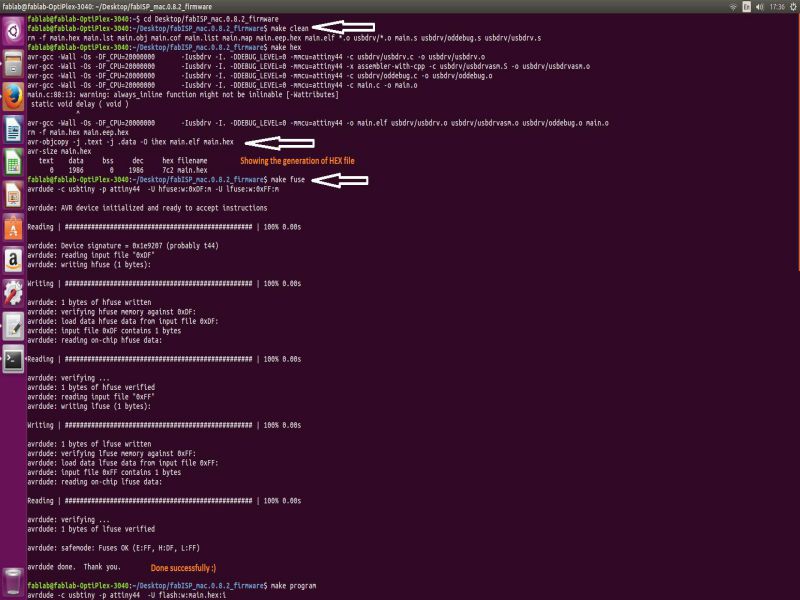The width and height of the screenshot is (800, 600).
Task: Click the 'text data bss dec hex filename' header
Action: (x=123, y=161)
